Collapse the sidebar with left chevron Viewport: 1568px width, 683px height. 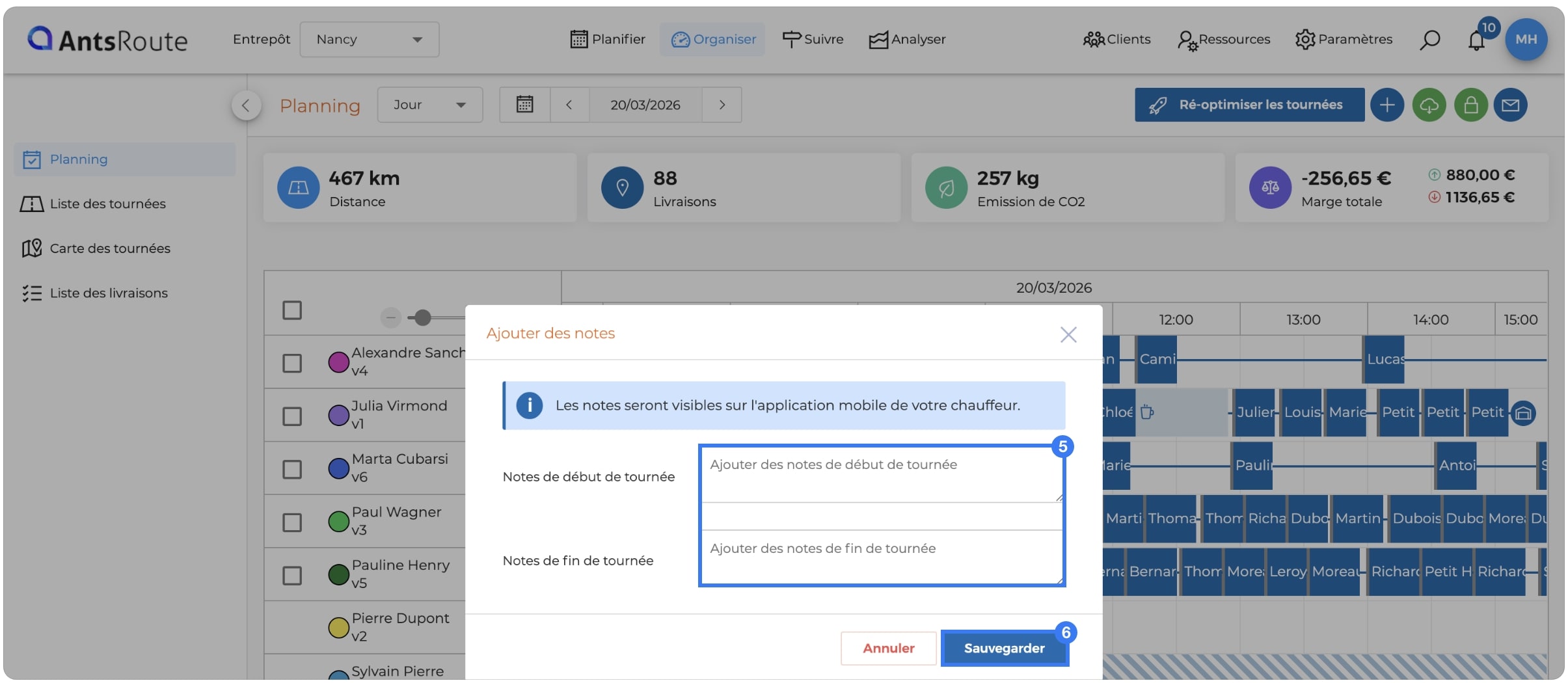tap(246, 105)
